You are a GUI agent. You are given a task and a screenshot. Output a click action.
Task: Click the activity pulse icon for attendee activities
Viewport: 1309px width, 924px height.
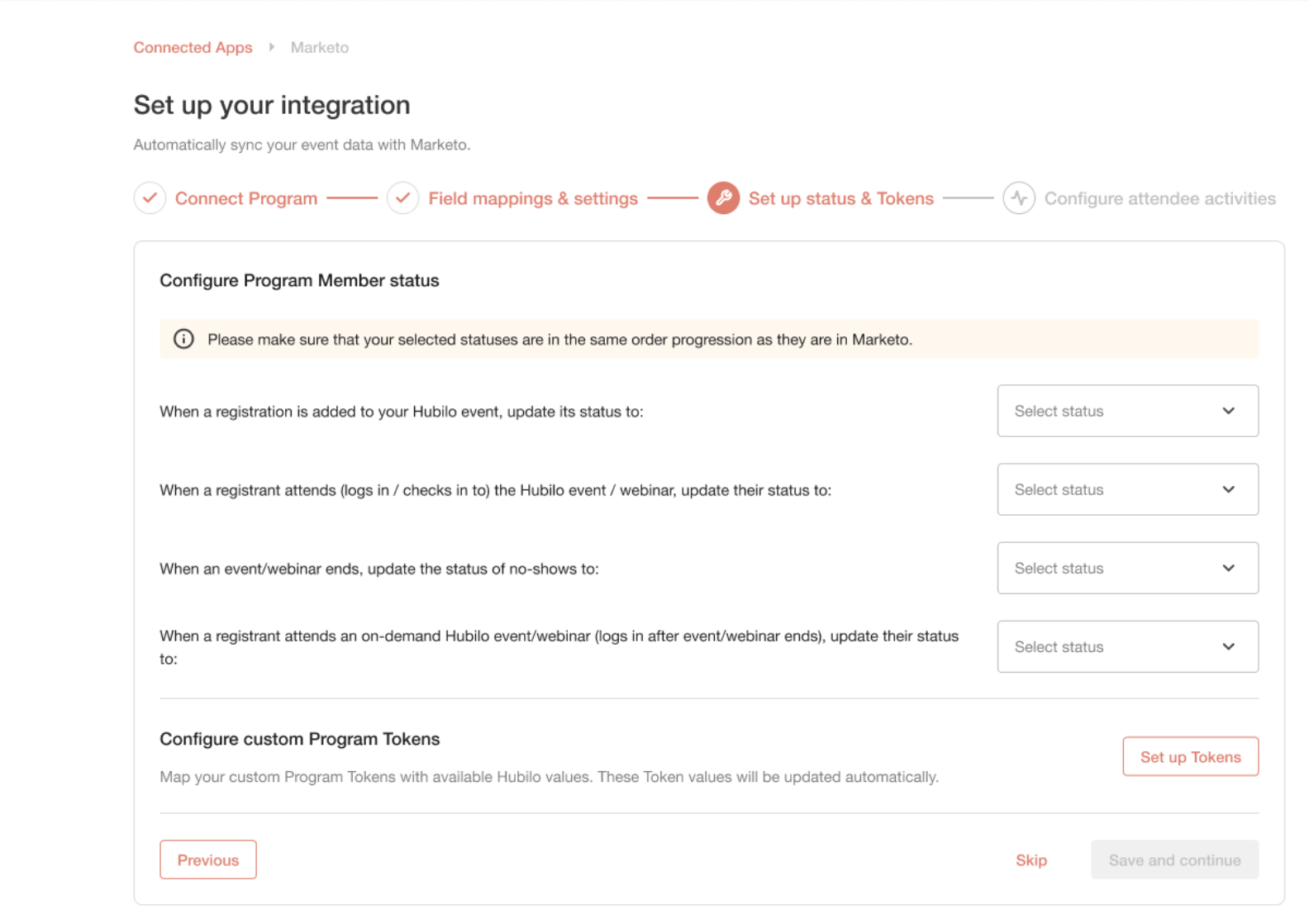[x=1019, y=198]
